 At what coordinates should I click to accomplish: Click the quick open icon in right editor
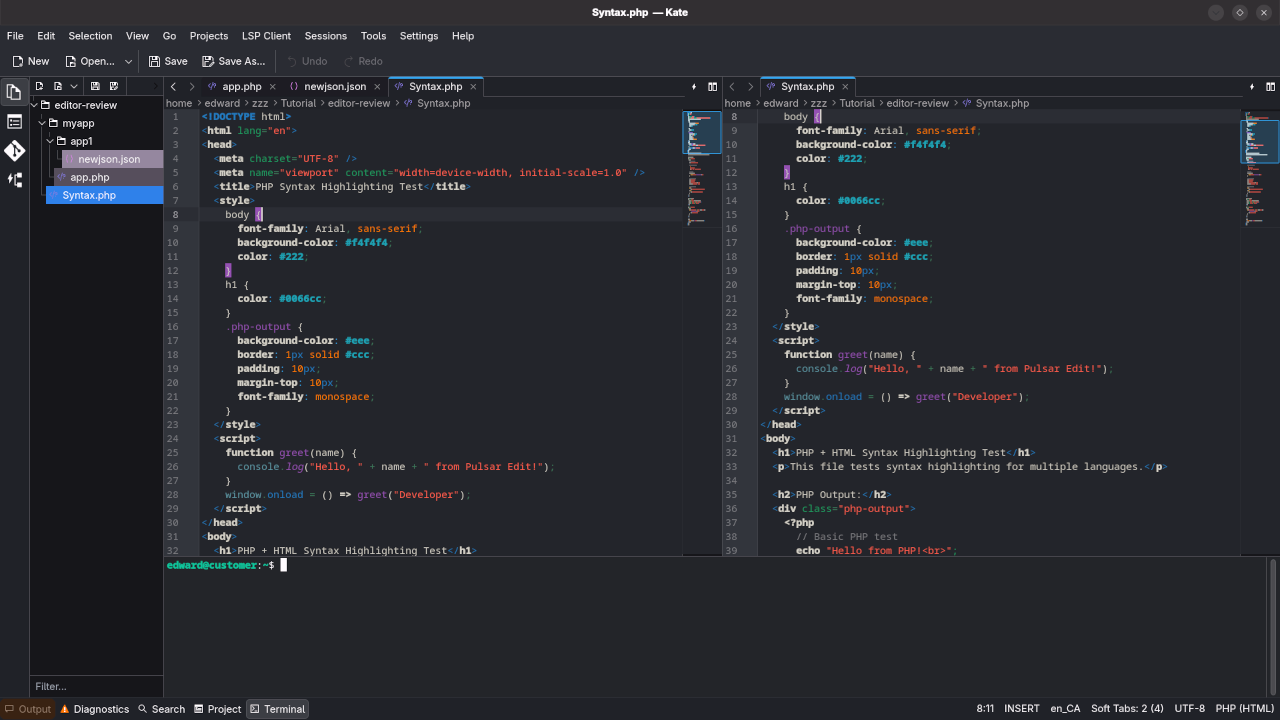coord(1252,87)
